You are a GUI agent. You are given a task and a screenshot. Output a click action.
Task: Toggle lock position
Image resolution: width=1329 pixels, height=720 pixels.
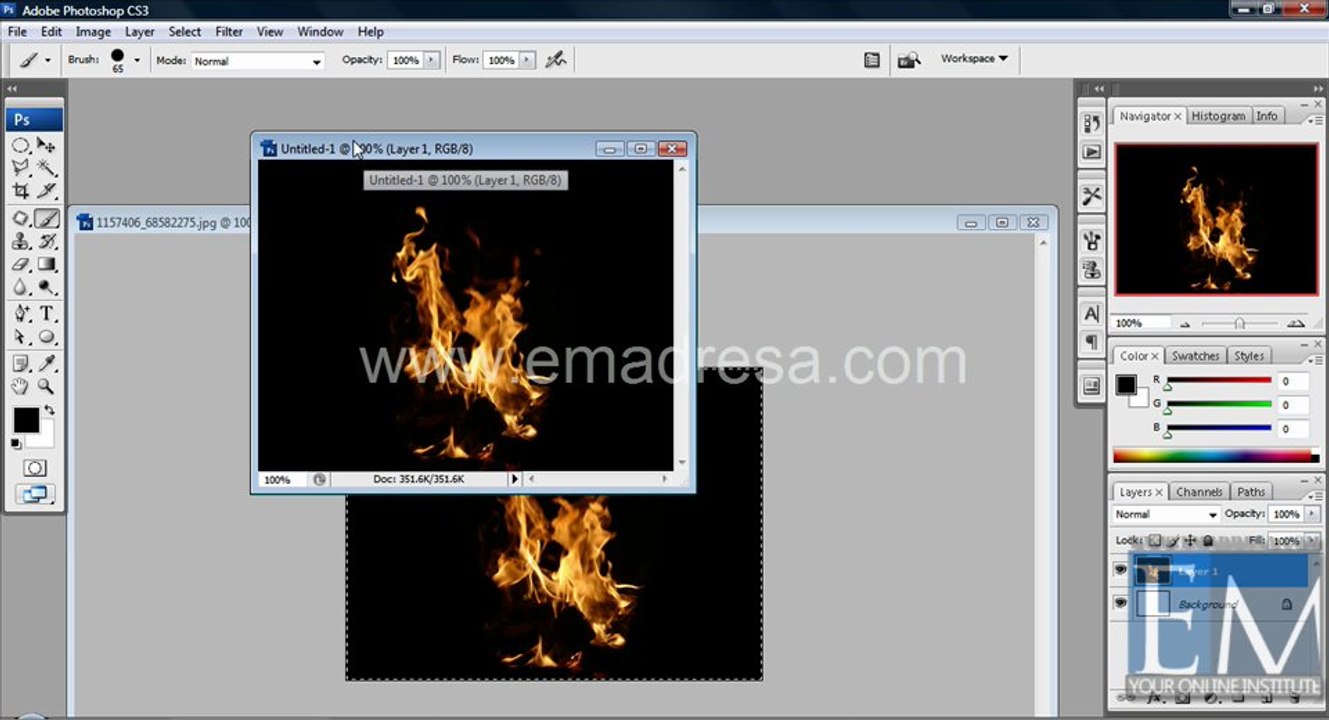tap(1190, 540)
